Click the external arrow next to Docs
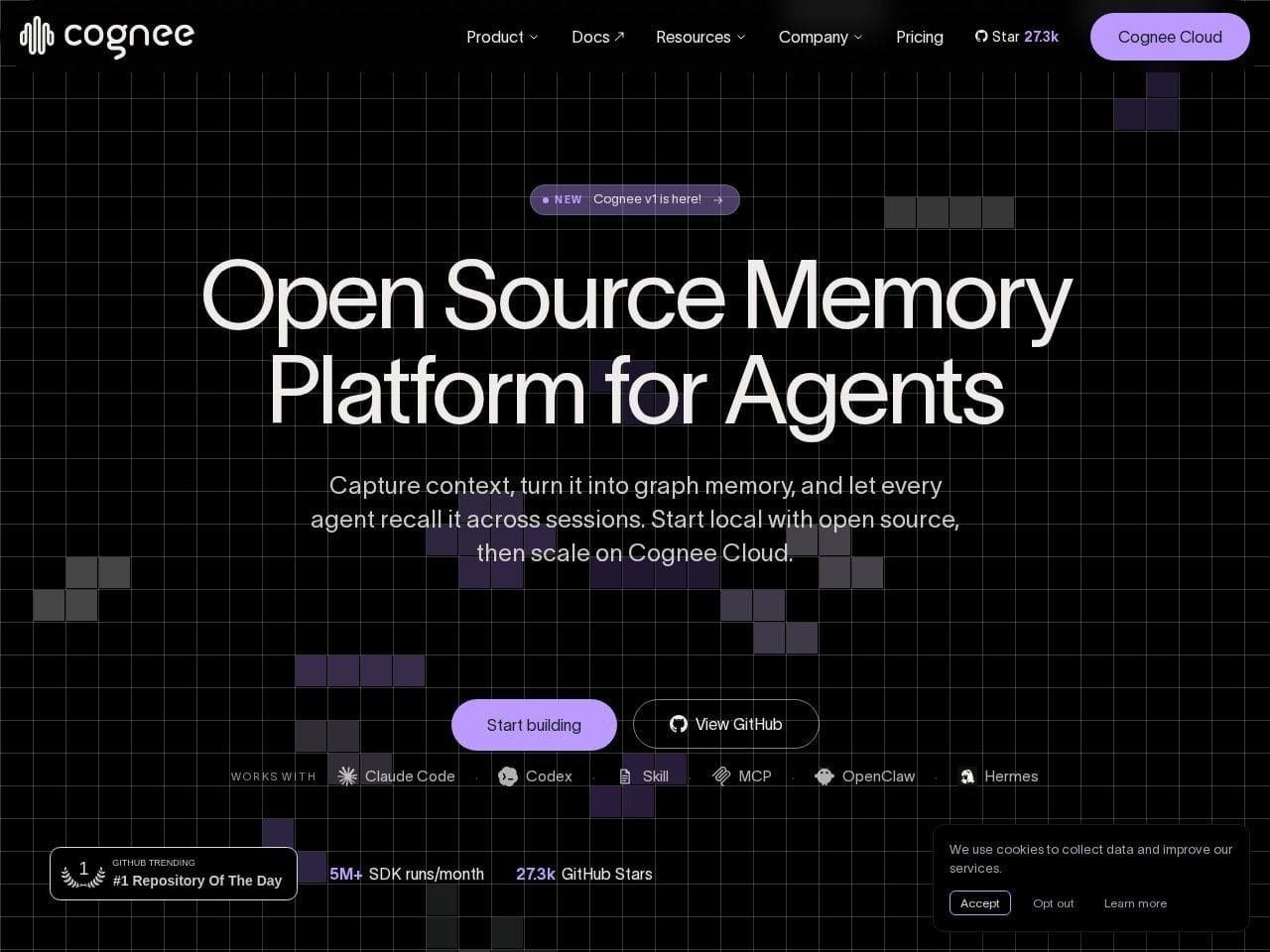Screen dimensions: 1270x952 tap(619, 37)
